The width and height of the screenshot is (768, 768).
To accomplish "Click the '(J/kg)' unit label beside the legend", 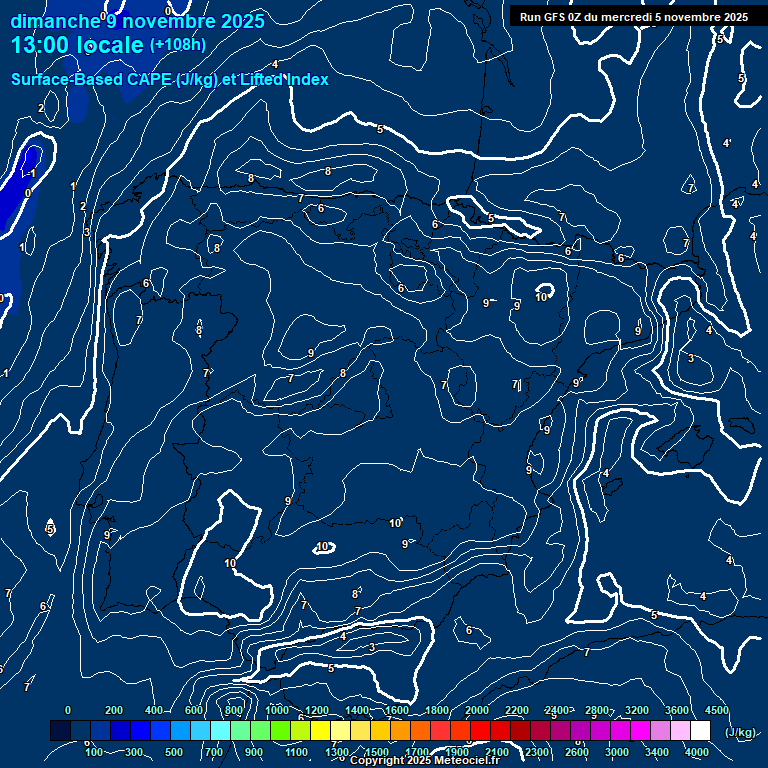I will [740, 732].
